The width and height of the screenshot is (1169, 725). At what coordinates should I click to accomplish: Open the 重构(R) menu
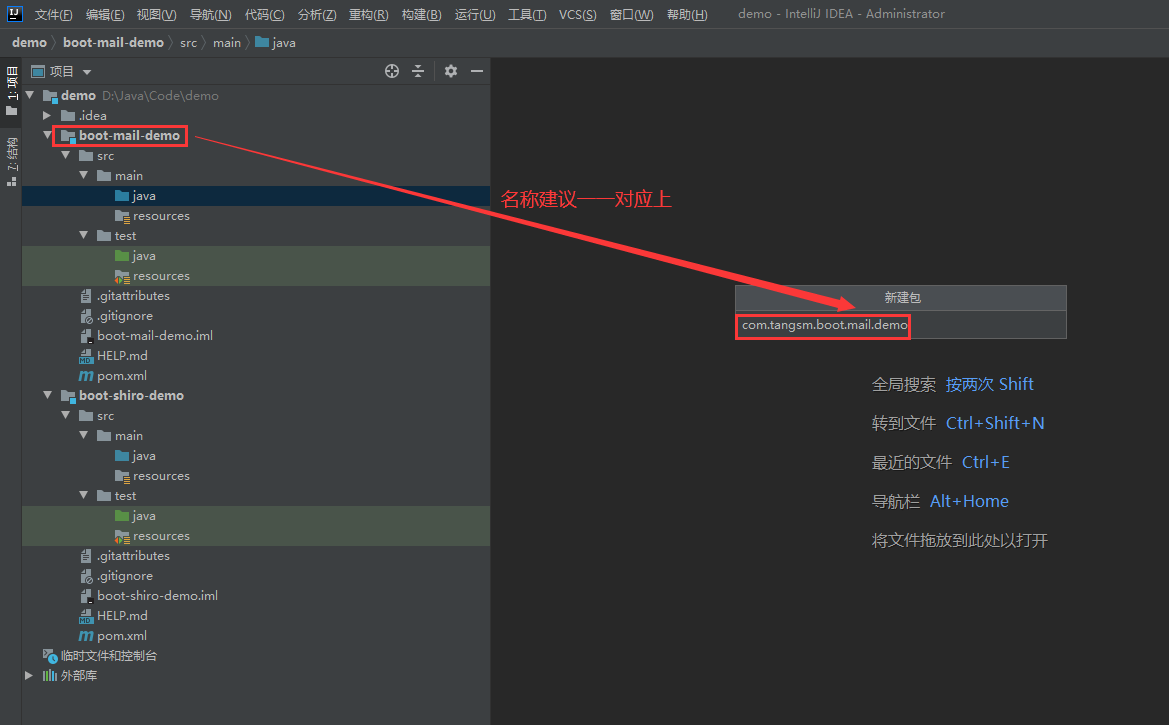368,14
